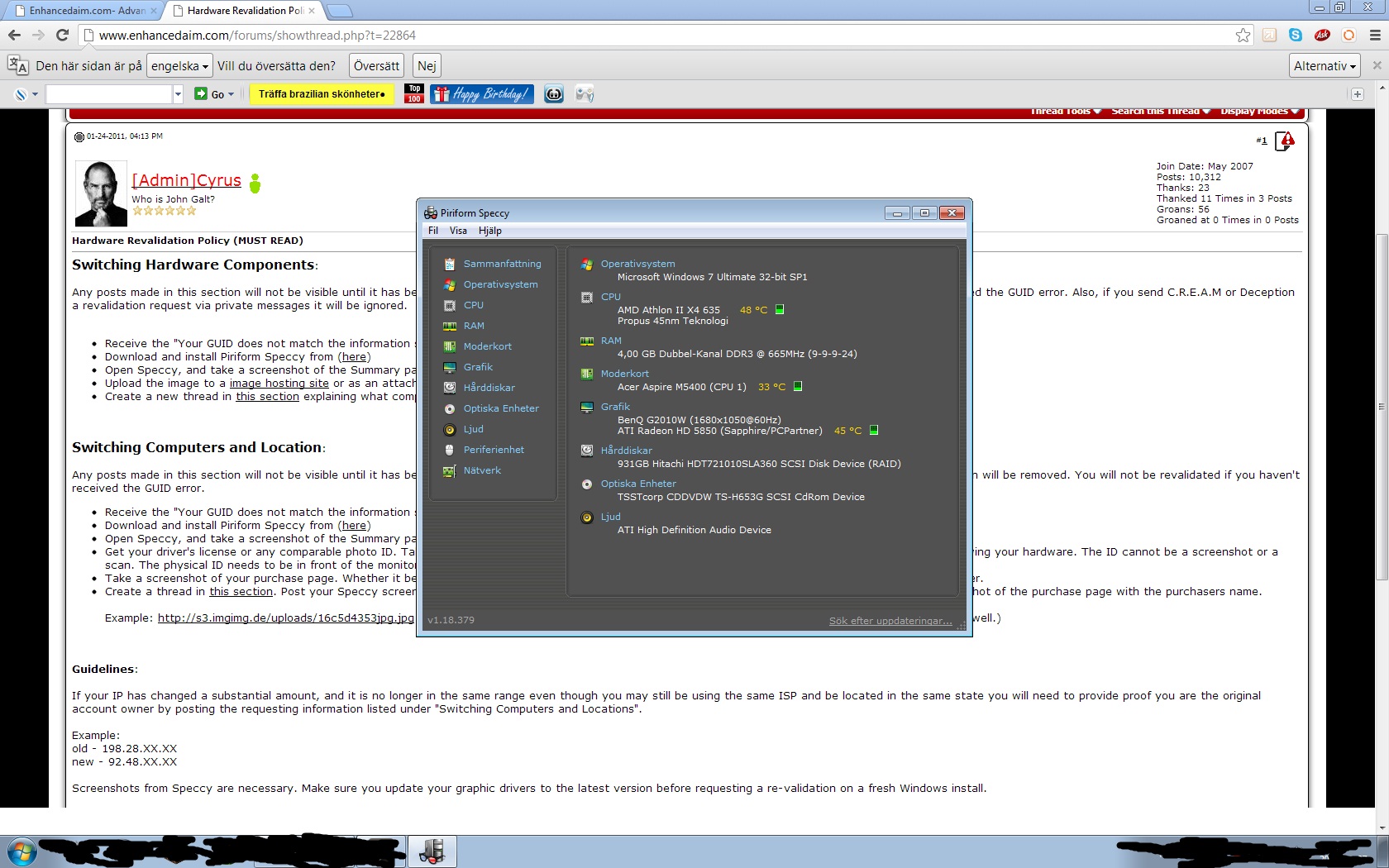Click the browser page vertical scrollbar
Screen dimensions: 1389x868
pos(1381,407)
